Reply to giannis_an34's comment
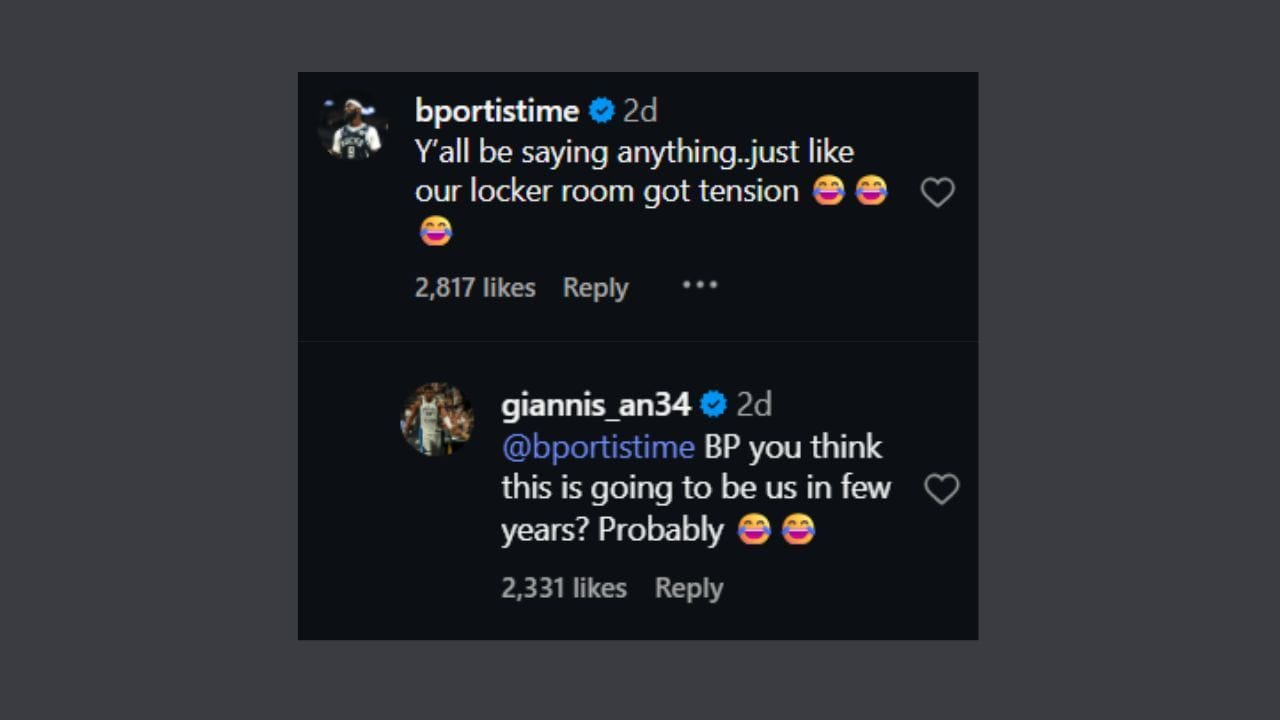 point(688,588)
